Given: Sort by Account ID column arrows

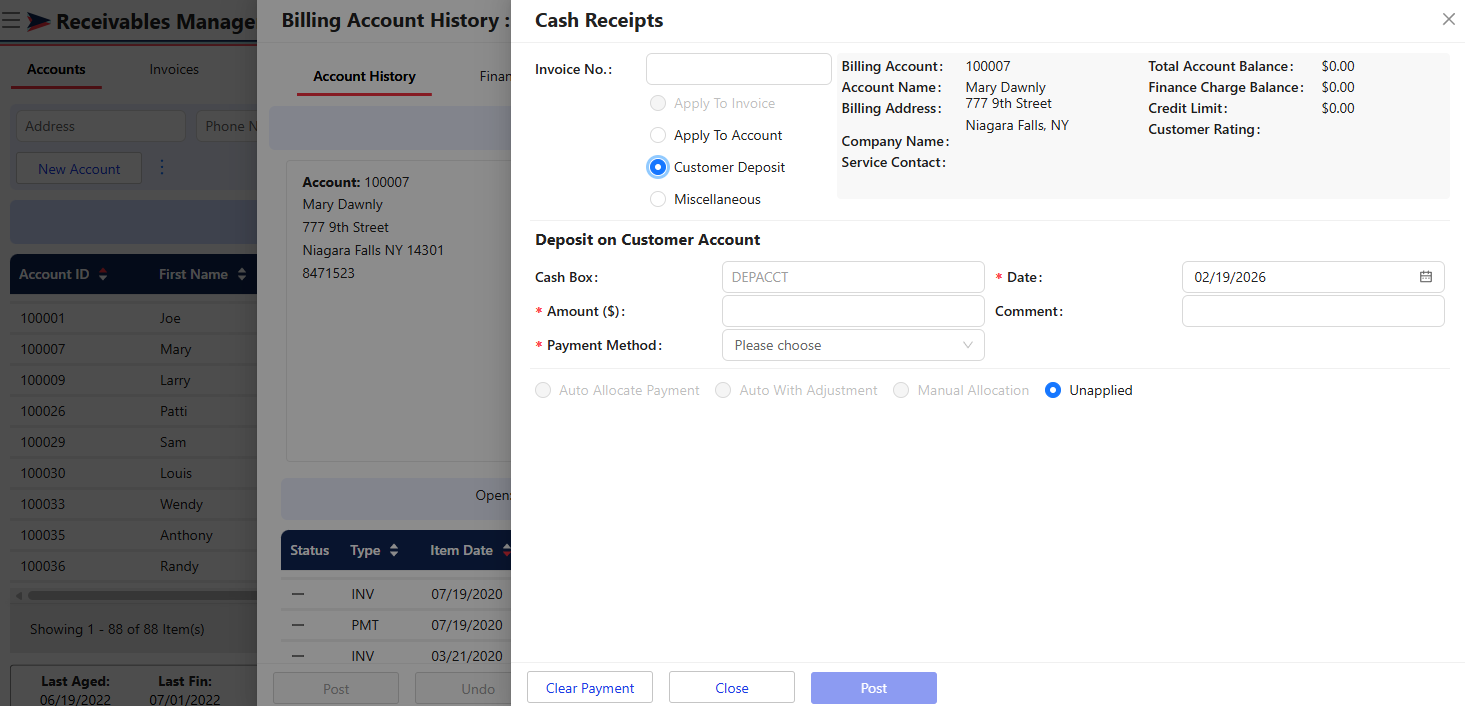Looking at the screenshot, I should click(x=103, y=275).
